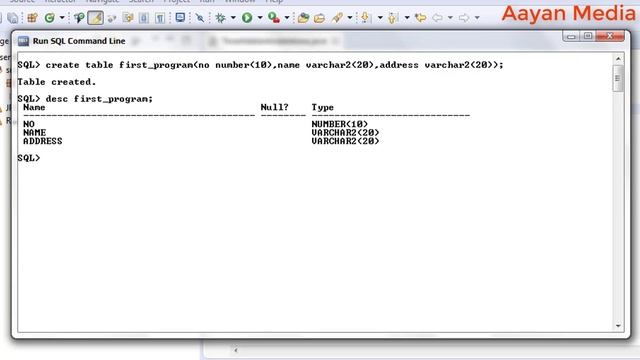Click the 'Run SQL Command Line' window title

[x=79, y=41]
